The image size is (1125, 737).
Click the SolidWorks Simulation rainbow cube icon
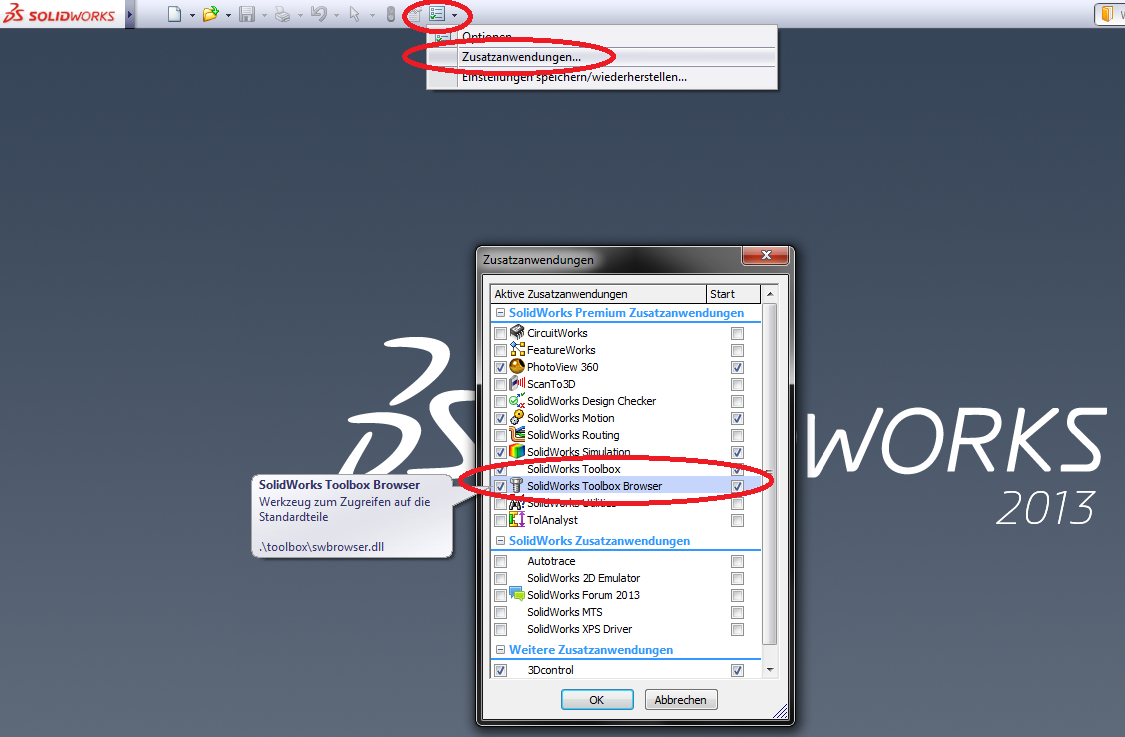pos(517,451)
